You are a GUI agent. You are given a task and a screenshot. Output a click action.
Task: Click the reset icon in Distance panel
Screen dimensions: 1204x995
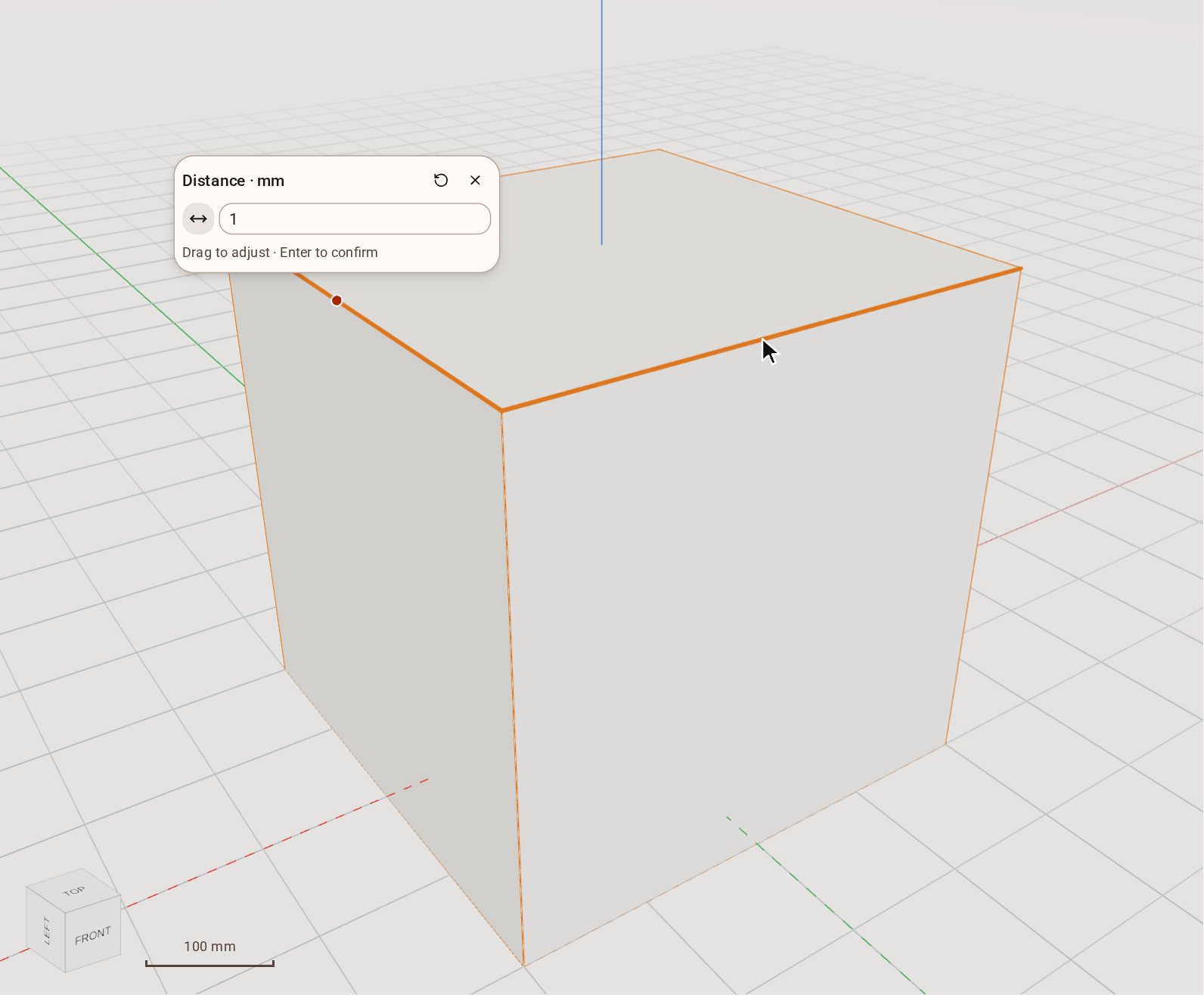441,180
